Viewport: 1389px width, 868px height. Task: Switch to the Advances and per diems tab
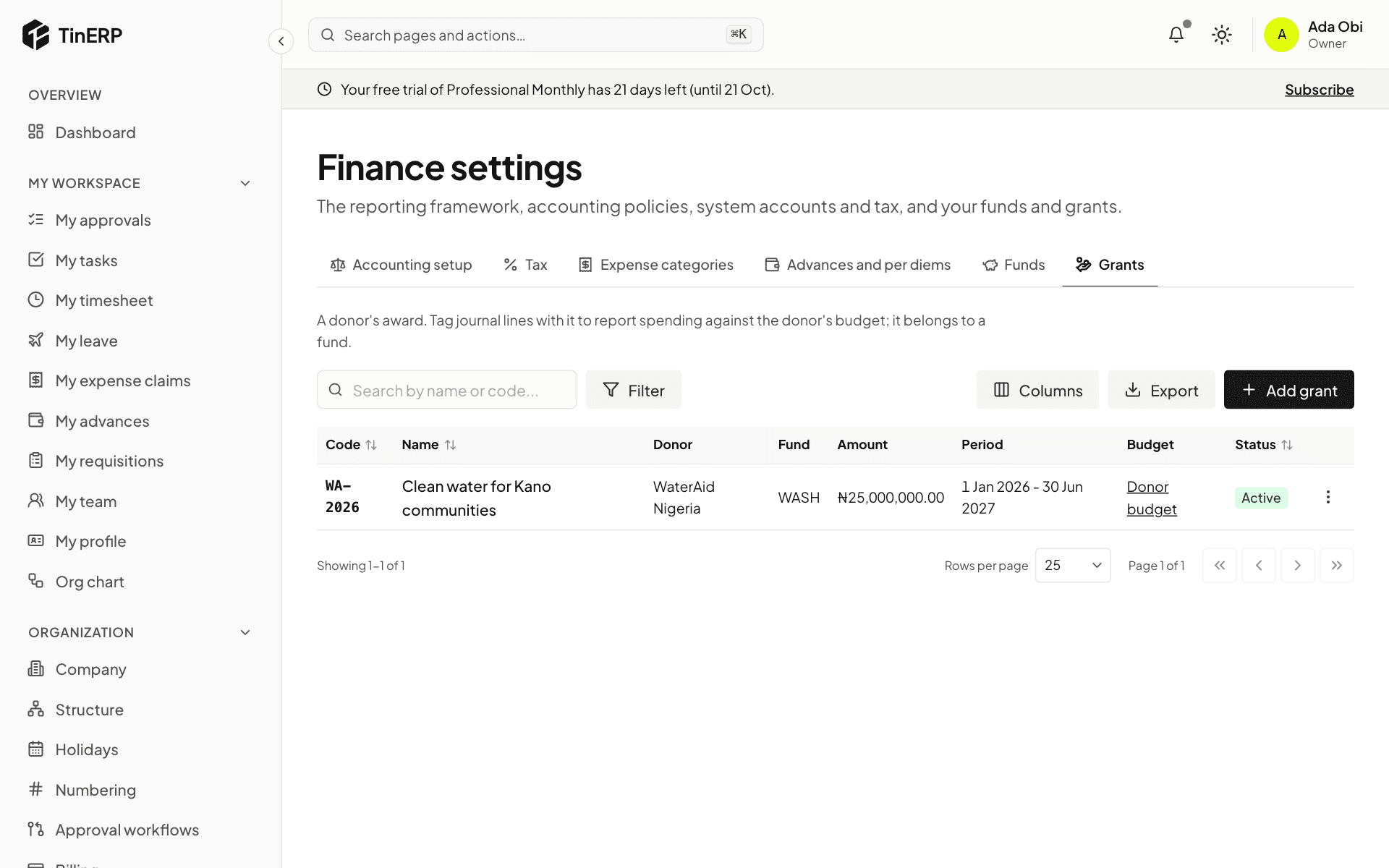pos(858,265)
